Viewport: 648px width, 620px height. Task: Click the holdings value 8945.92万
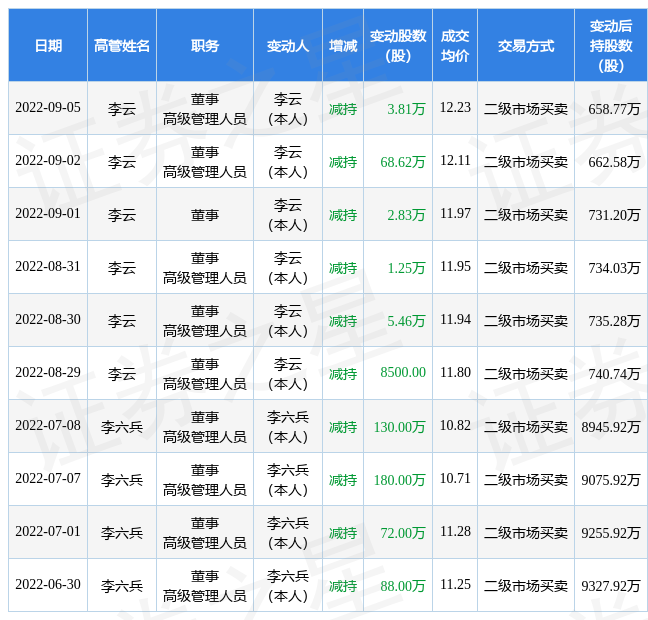[611, 427]
